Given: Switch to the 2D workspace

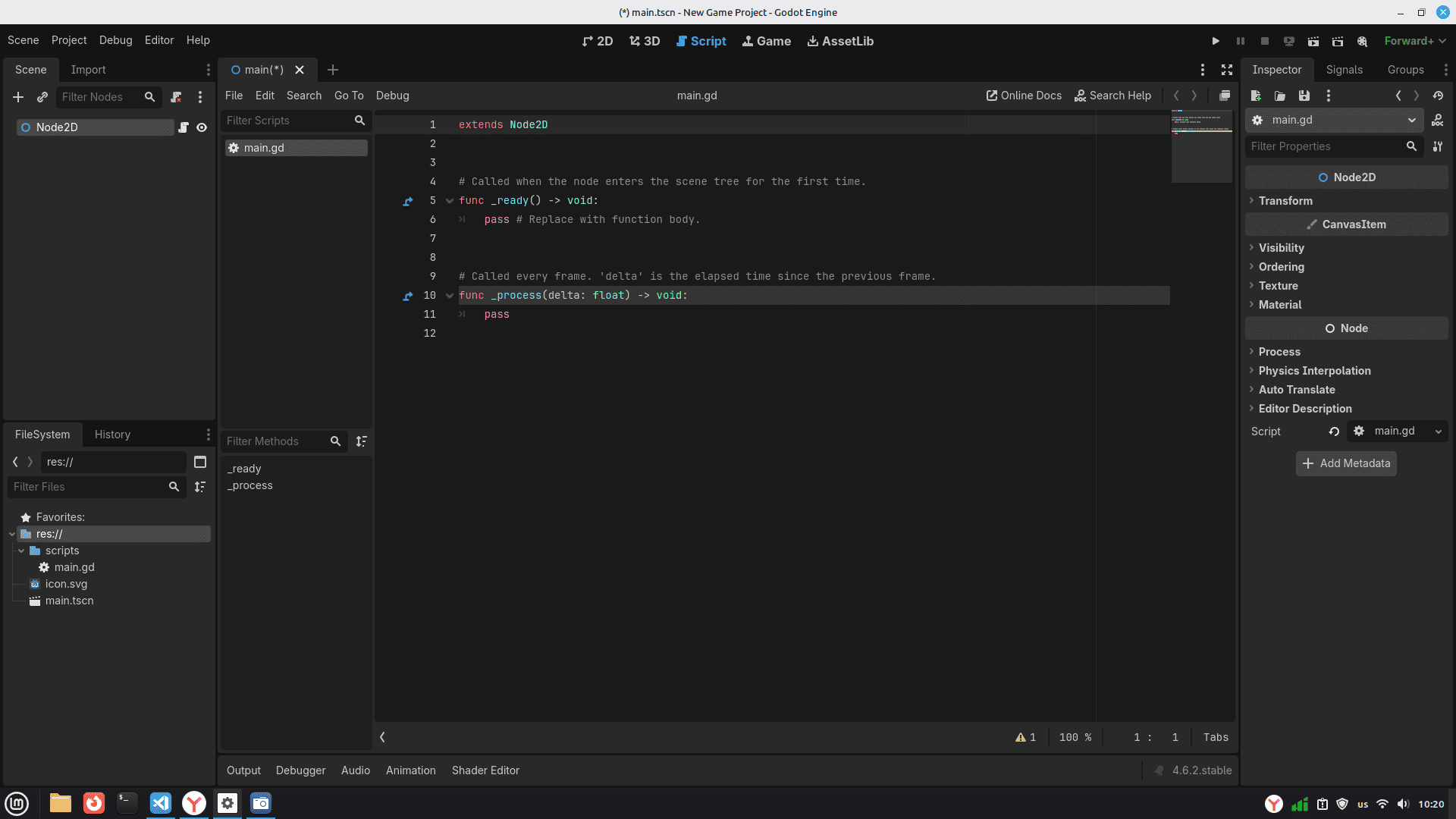Looking at the screenshot, I should click(597, 41).
